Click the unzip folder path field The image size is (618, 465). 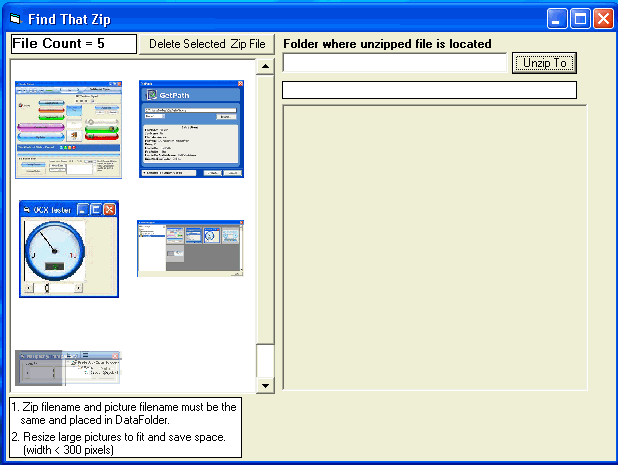pyautogui.click(x=395, y=63)
